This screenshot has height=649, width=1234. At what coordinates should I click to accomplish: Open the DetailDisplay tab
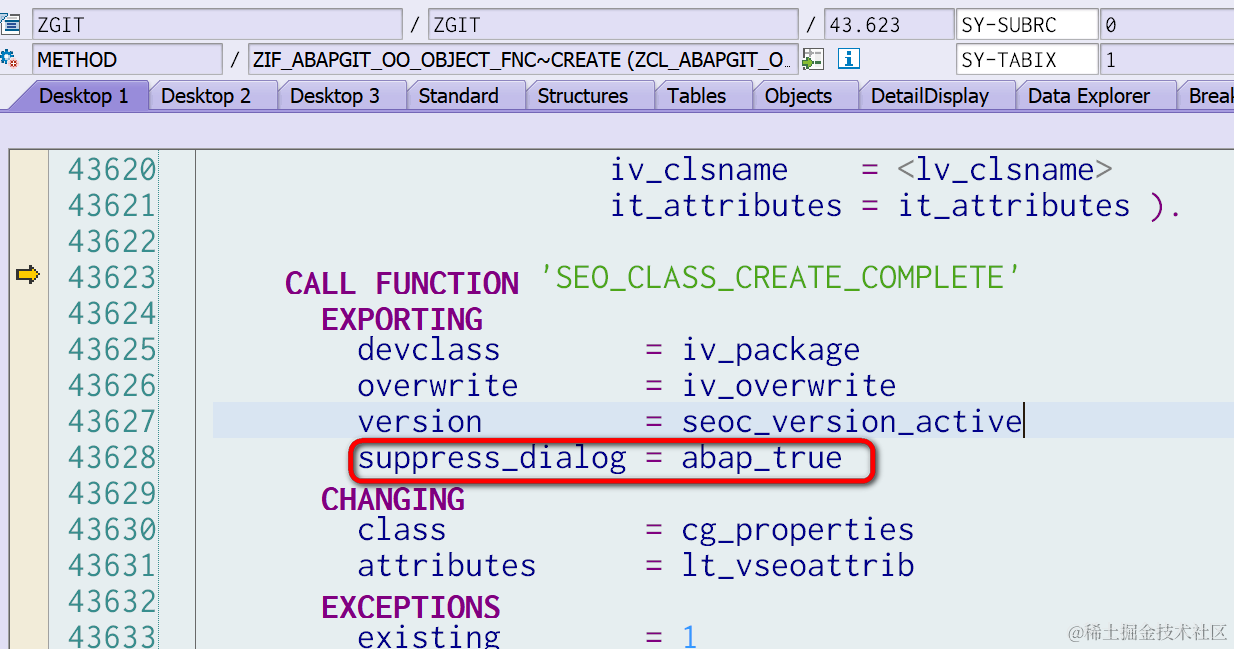click(x=930, y=96)
